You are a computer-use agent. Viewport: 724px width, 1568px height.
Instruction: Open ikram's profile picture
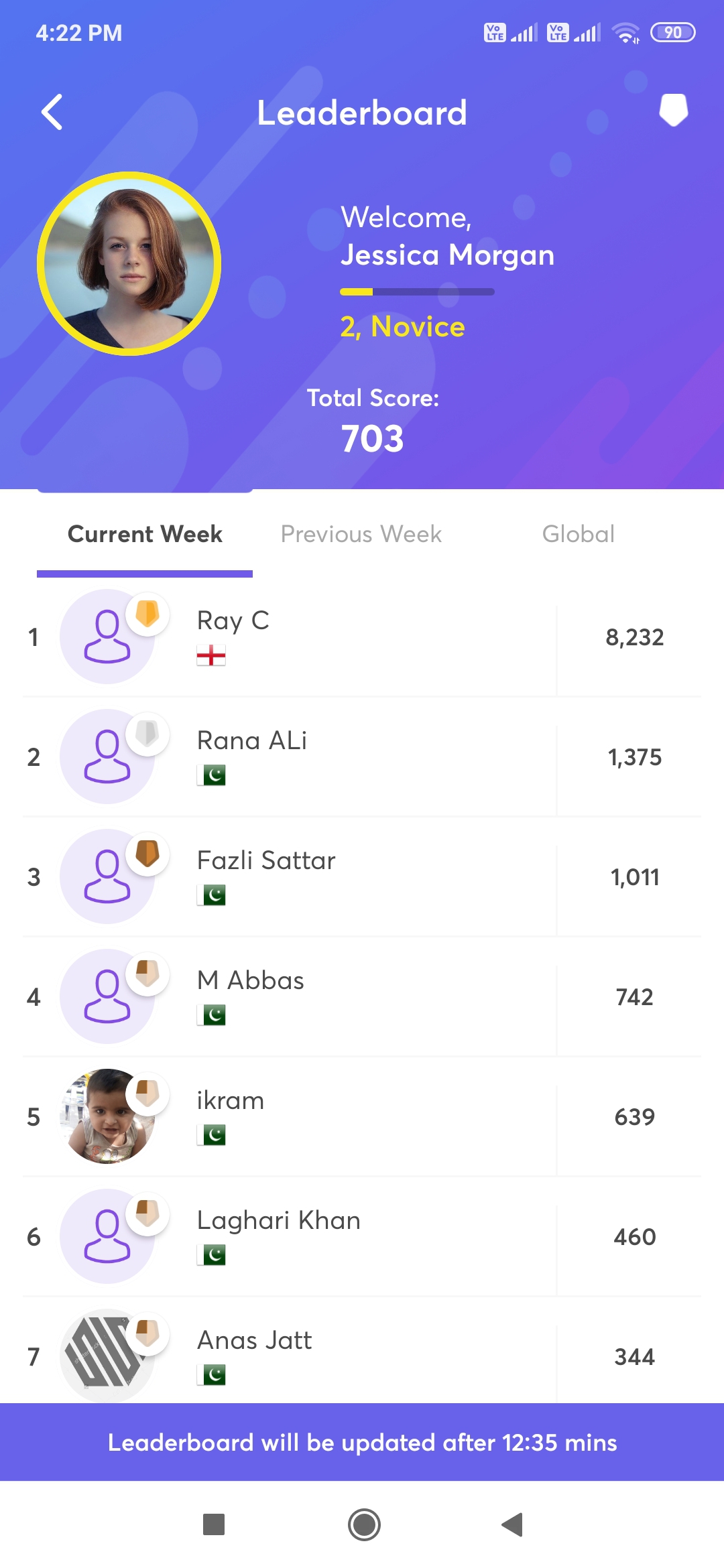(106, 1116)
